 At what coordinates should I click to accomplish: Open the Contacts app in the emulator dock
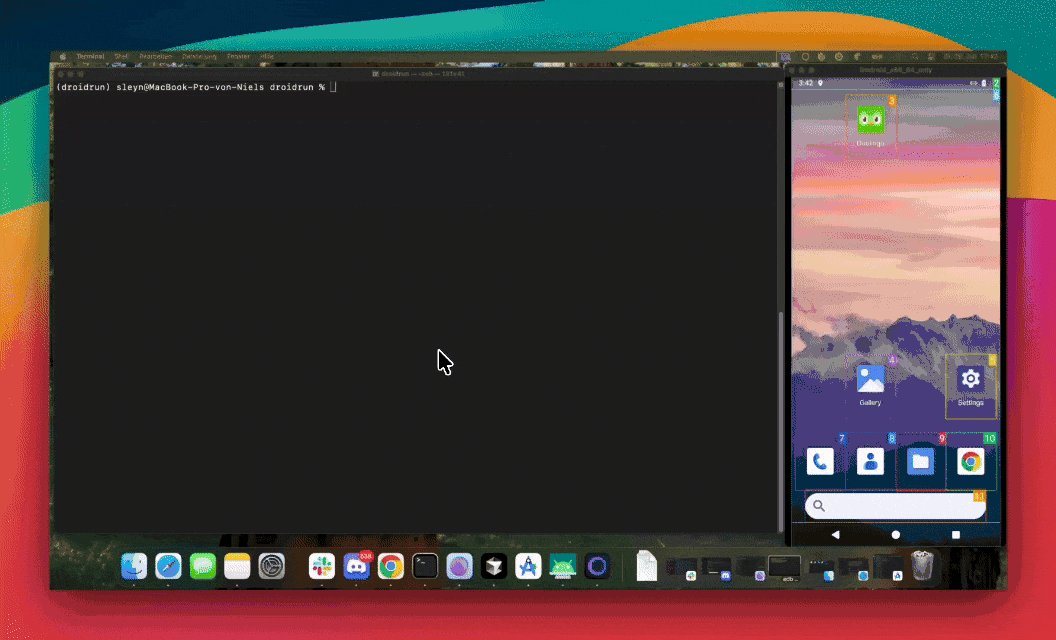tap(870, 461)
